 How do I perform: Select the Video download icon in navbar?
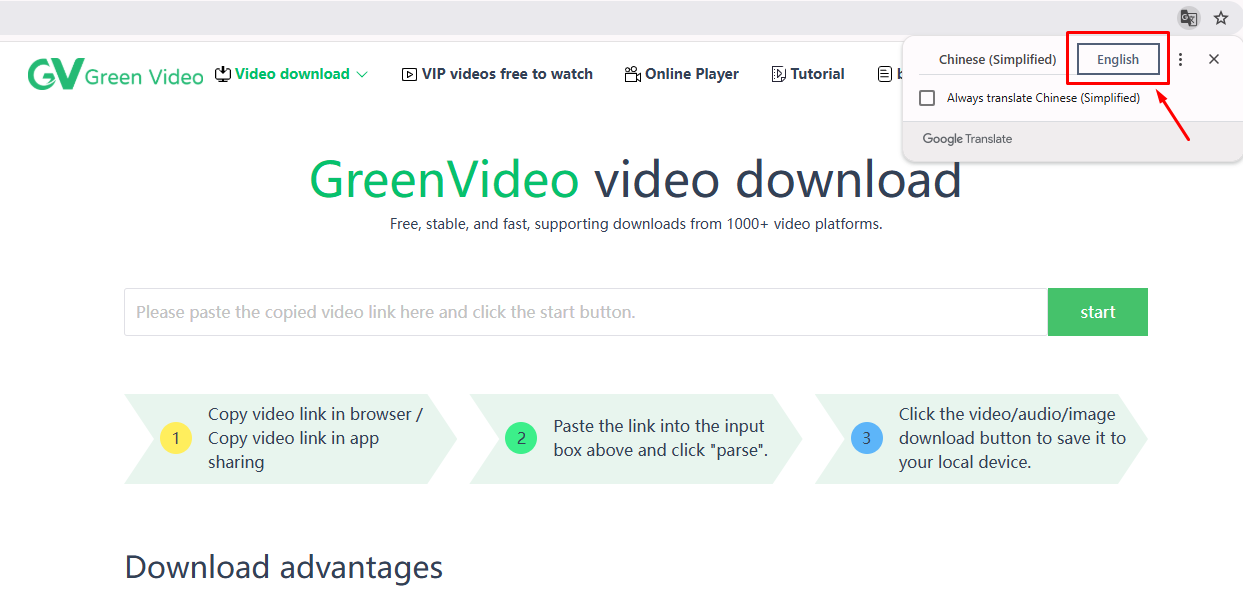coord(221,73)
